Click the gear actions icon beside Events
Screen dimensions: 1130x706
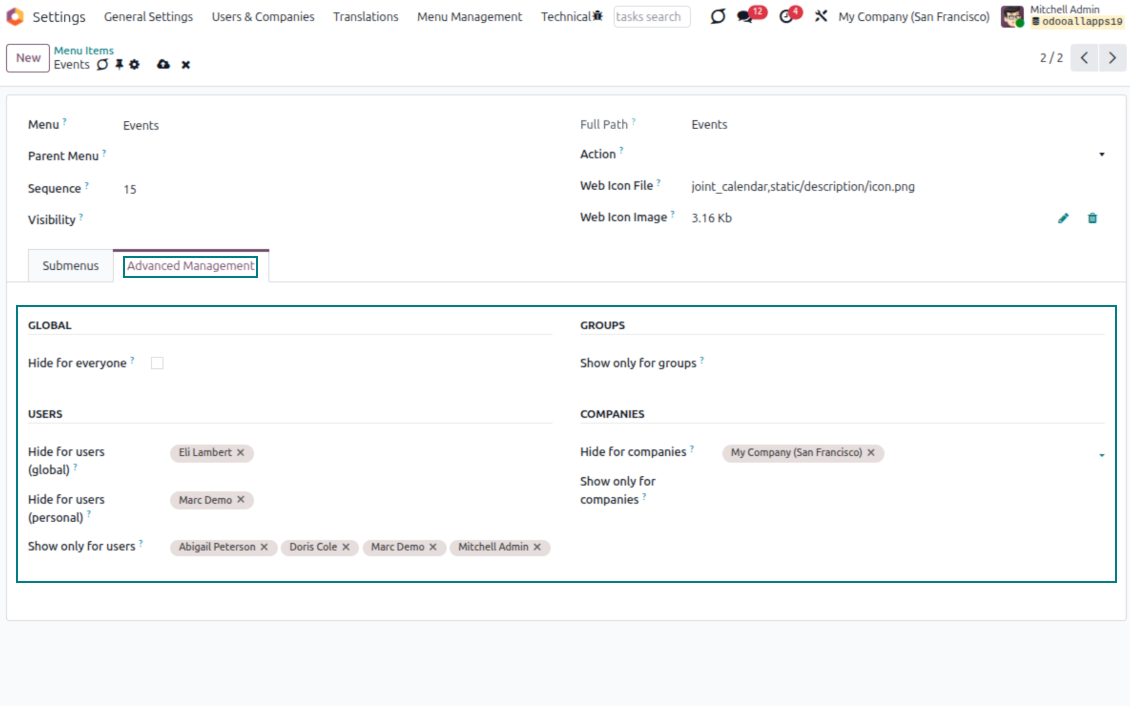click(x=135, y=65)
